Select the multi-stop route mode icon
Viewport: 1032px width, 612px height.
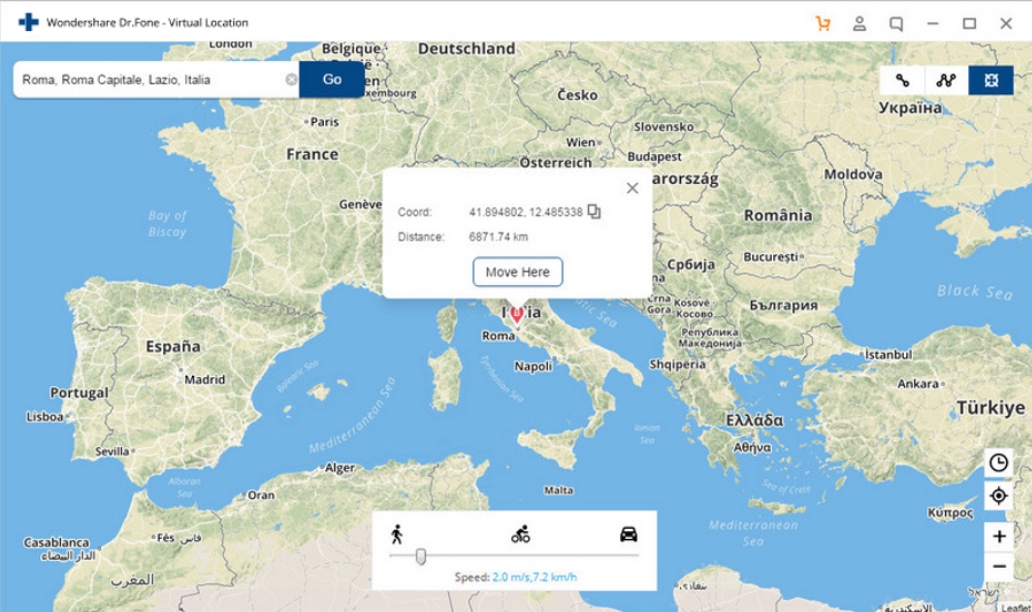pyautogui.click(x=946, y=80)
